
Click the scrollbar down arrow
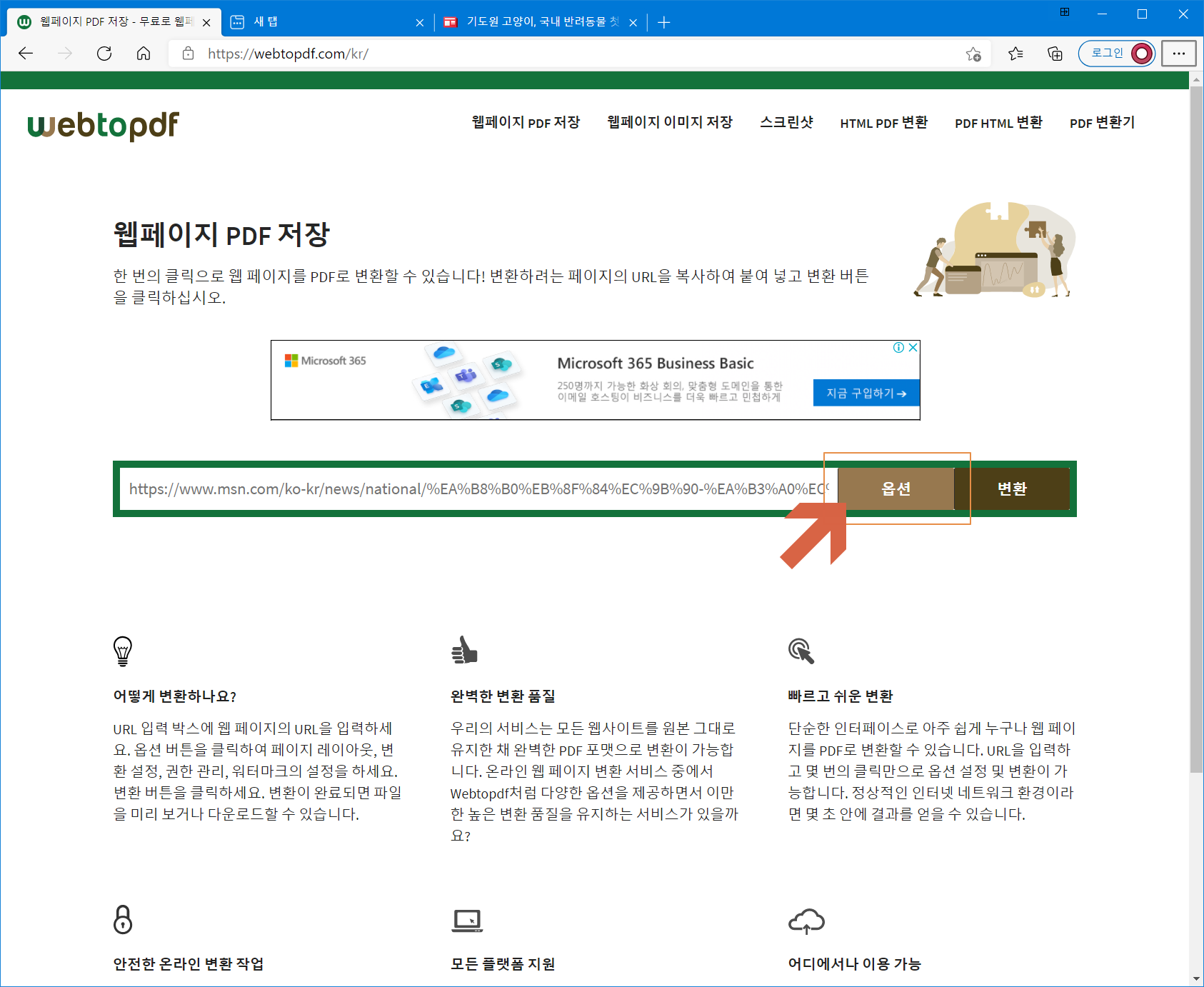coord(1196,979)
